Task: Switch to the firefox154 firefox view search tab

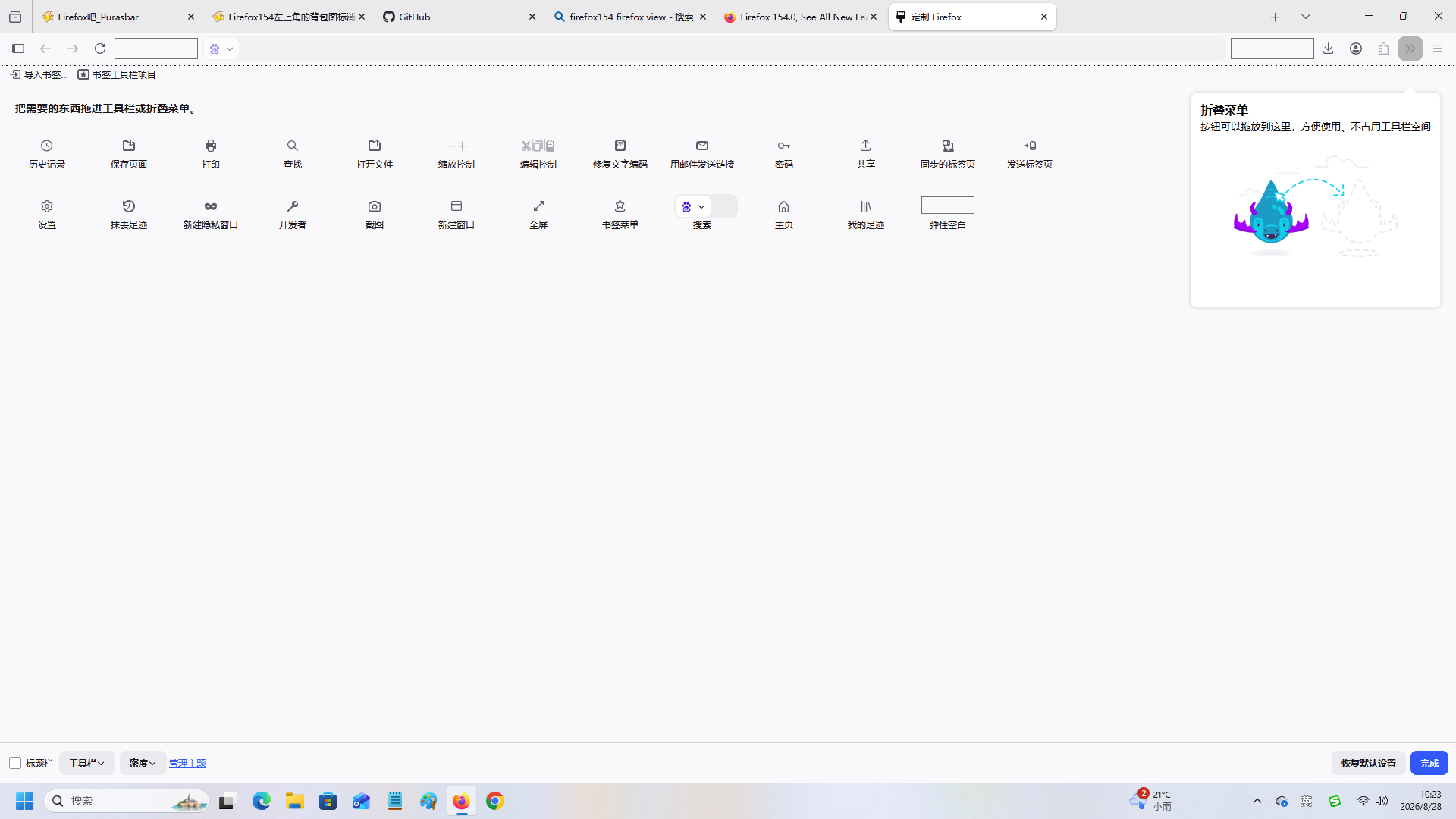Action: coord(630,17)
